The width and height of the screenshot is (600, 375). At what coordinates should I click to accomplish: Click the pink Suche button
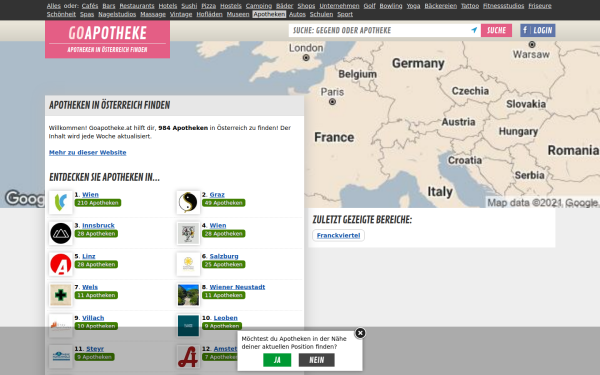tap(496, 30)
